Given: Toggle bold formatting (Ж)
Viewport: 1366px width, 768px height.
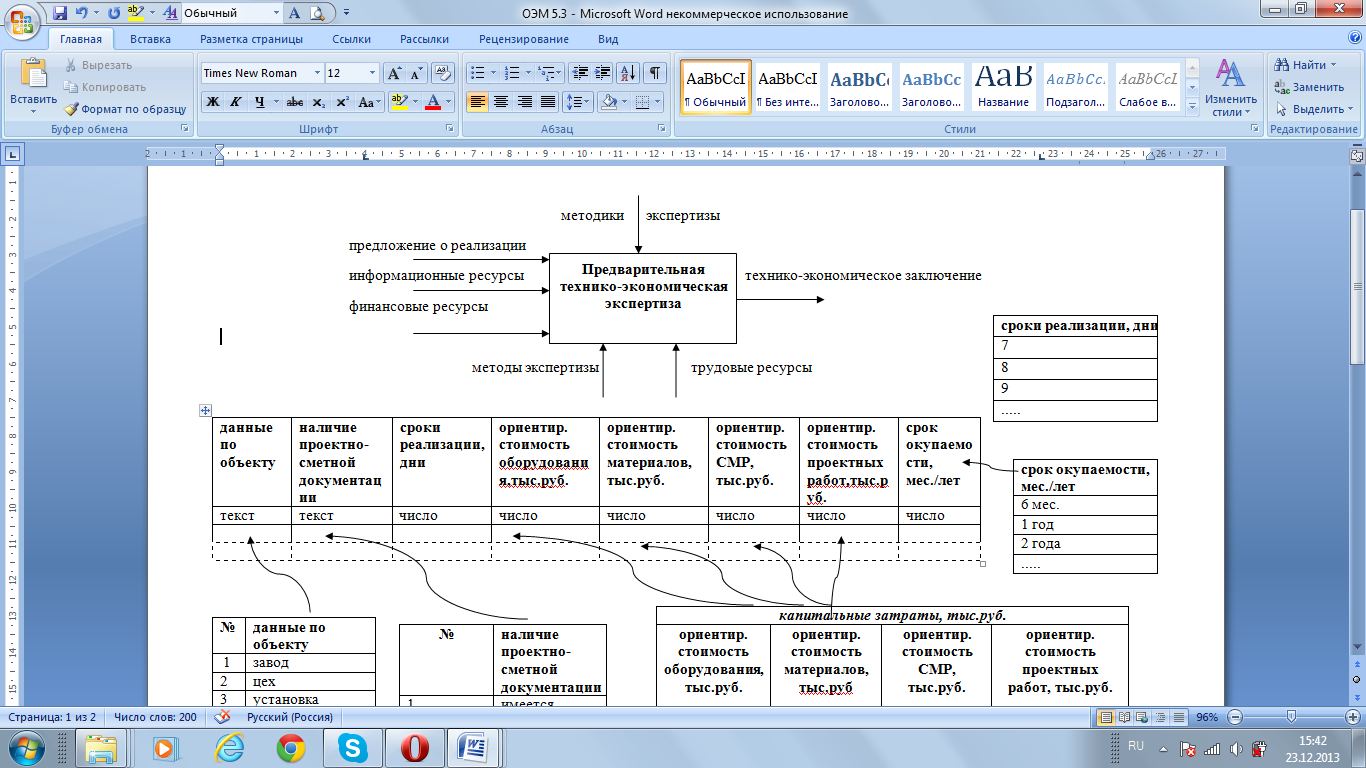Looking at the screenshot, I should (x=212, y=102).
